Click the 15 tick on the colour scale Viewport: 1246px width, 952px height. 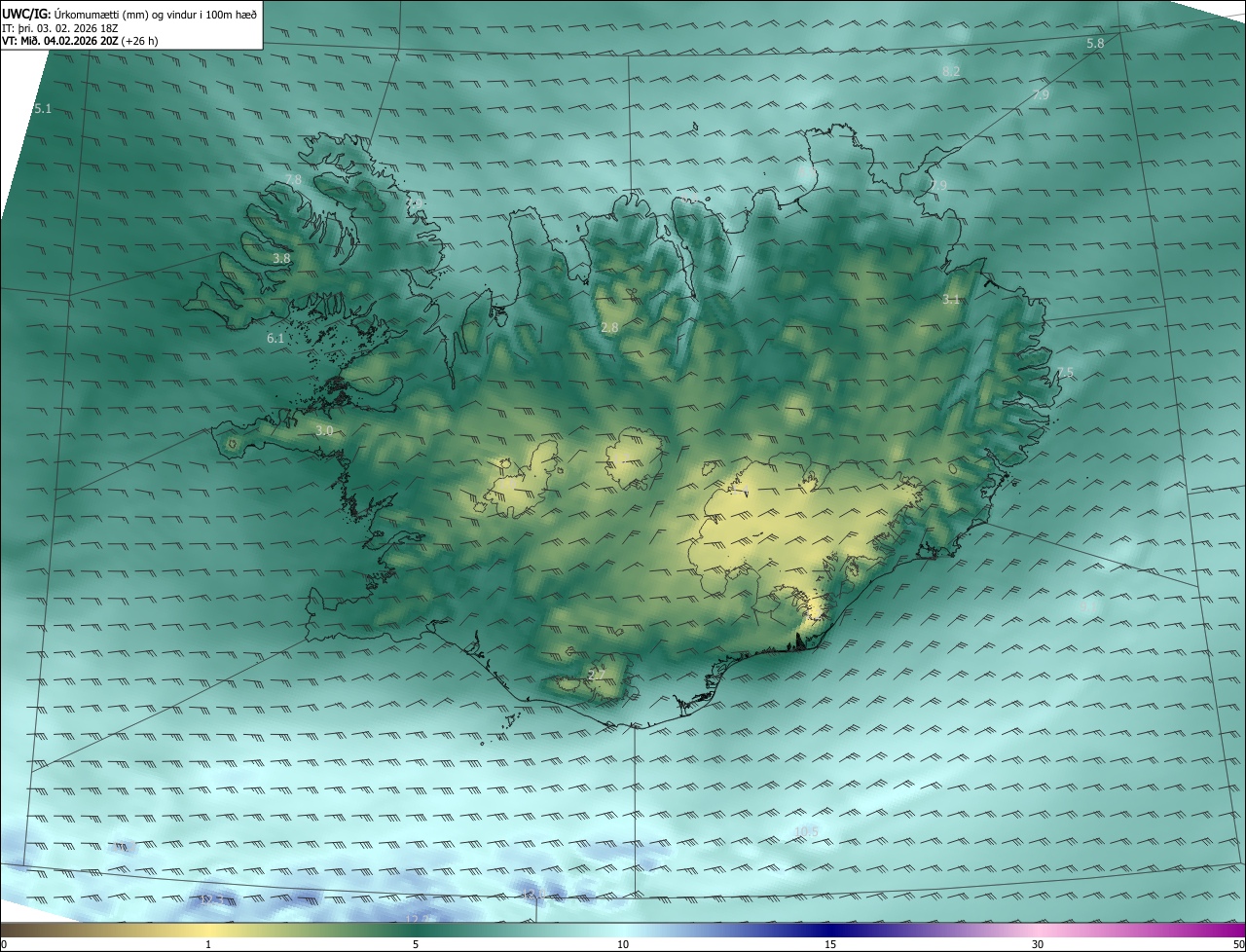click(x=830, y=944)
